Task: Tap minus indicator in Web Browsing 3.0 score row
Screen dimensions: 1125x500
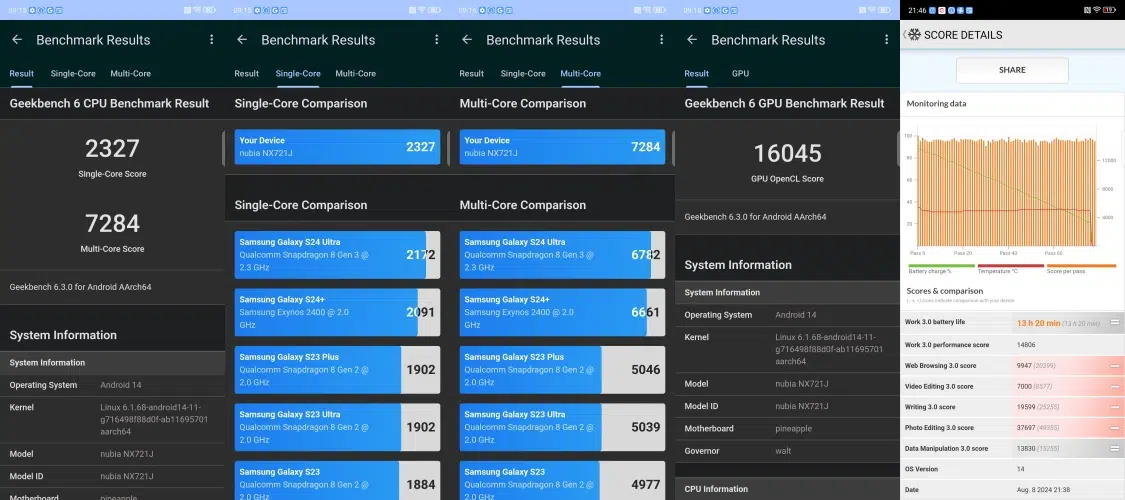Action: pos(1115,366)
